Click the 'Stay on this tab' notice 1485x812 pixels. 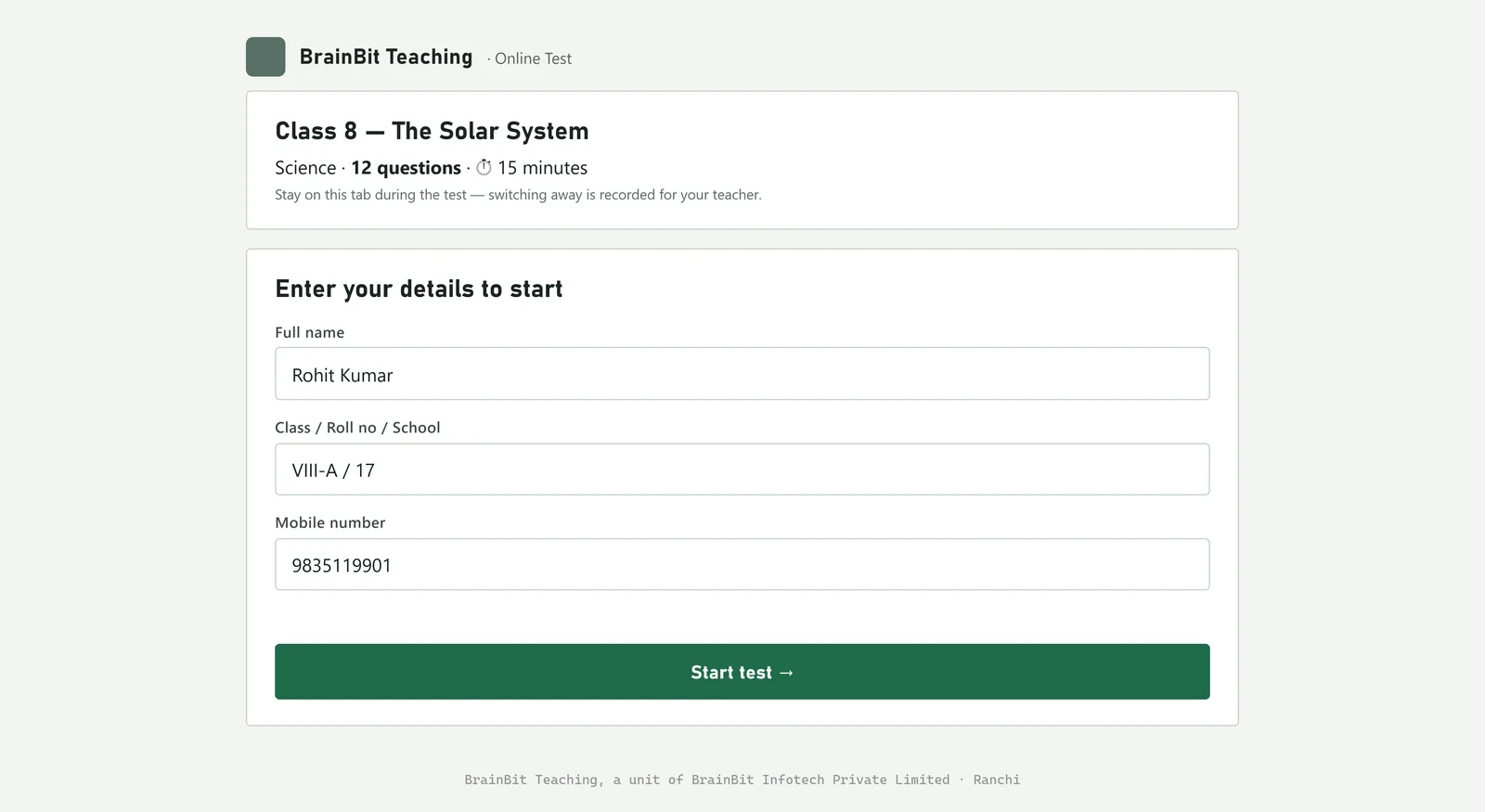pos(518,195)
